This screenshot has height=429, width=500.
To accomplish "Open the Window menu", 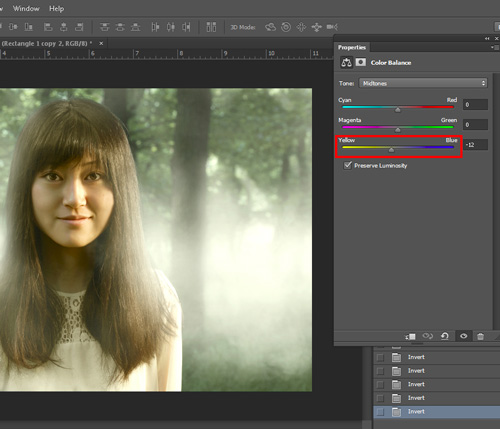I will [26, 9].
